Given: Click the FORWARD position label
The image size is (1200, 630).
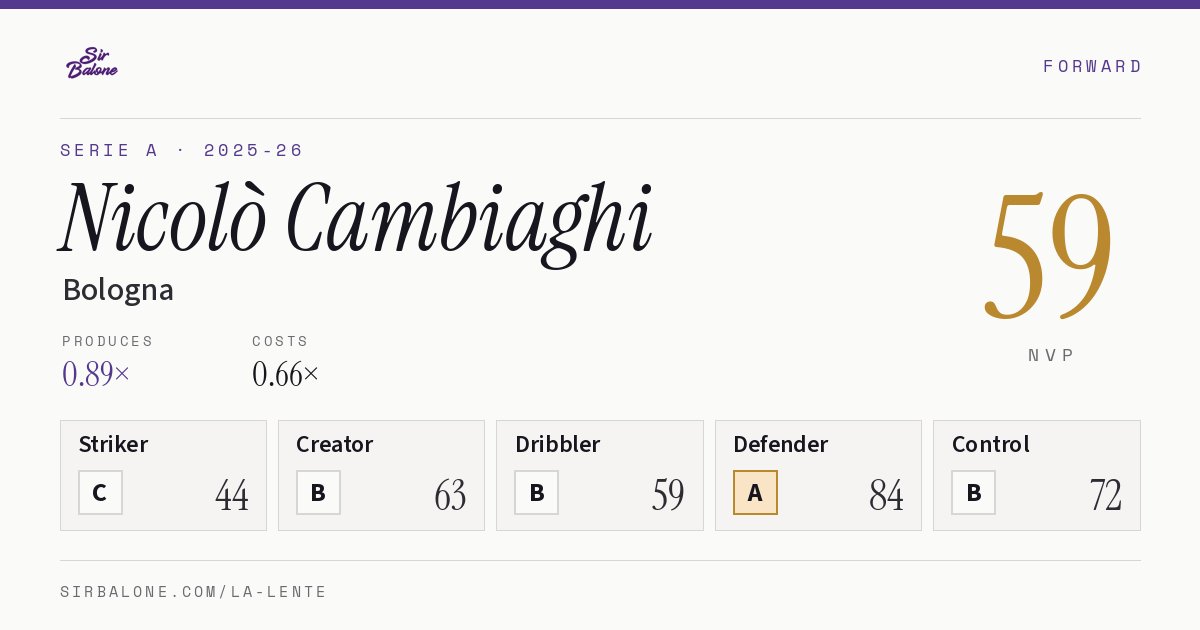Looking at the screenshot, I should 1092,66.
